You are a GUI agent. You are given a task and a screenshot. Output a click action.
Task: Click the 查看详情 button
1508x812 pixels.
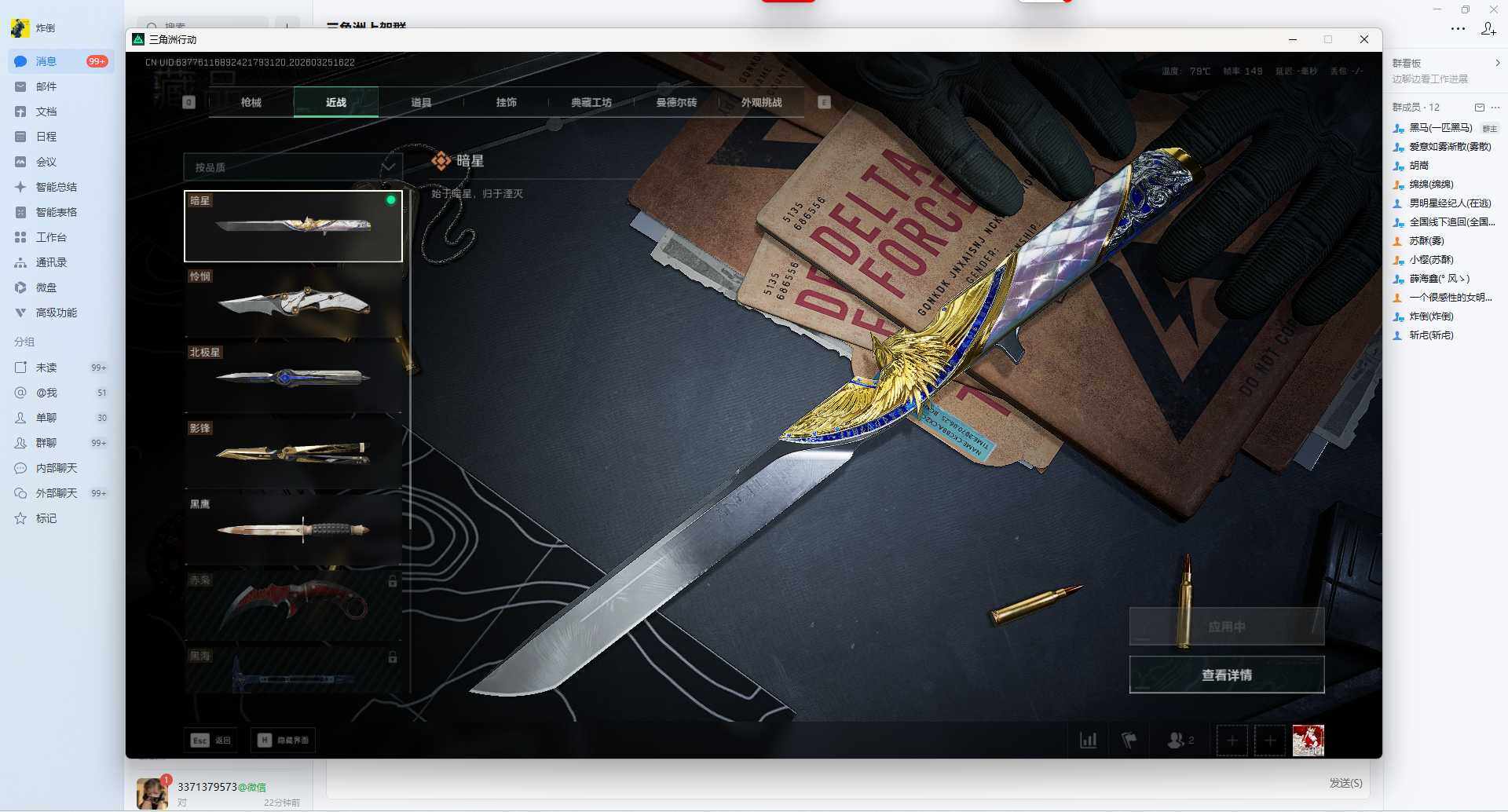[x=1227, y=675]
